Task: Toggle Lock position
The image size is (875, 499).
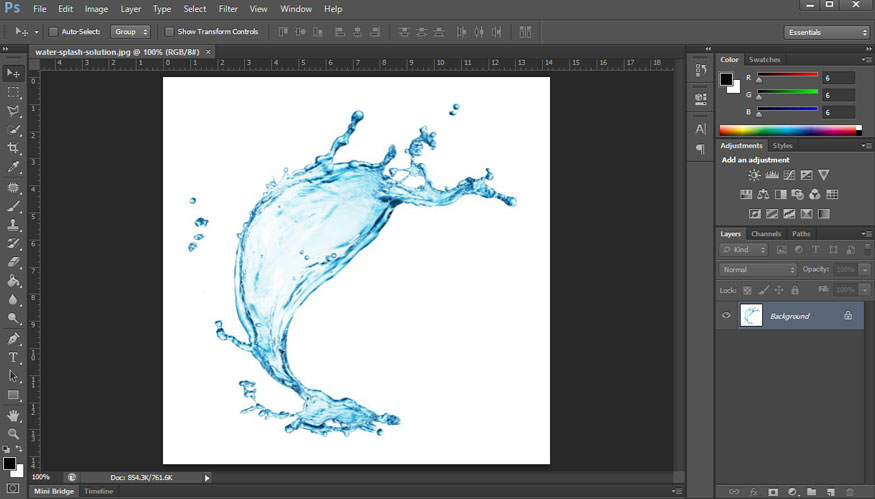Action: coord(779,290)
